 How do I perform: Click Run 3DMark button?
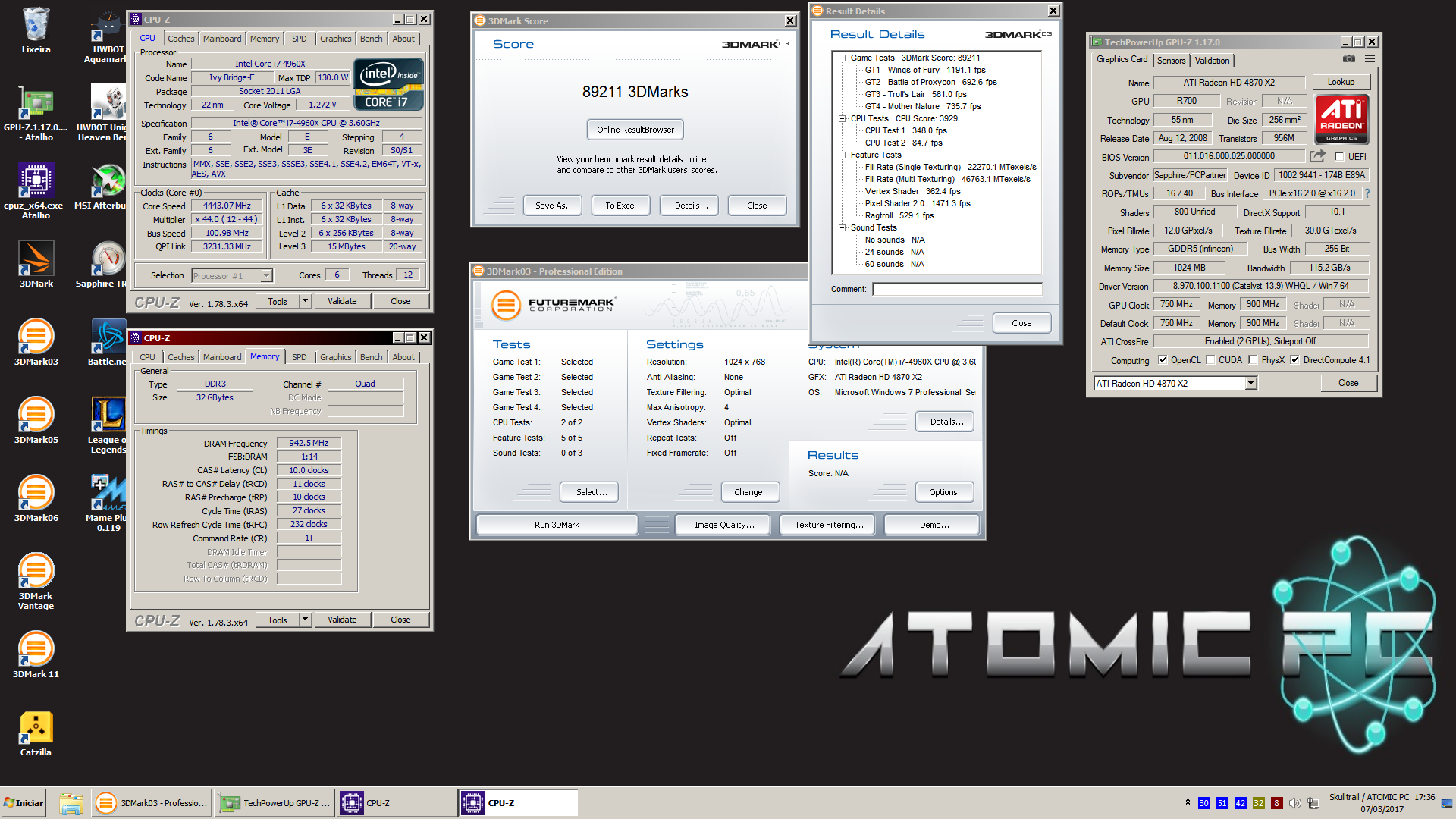point(557,525)
